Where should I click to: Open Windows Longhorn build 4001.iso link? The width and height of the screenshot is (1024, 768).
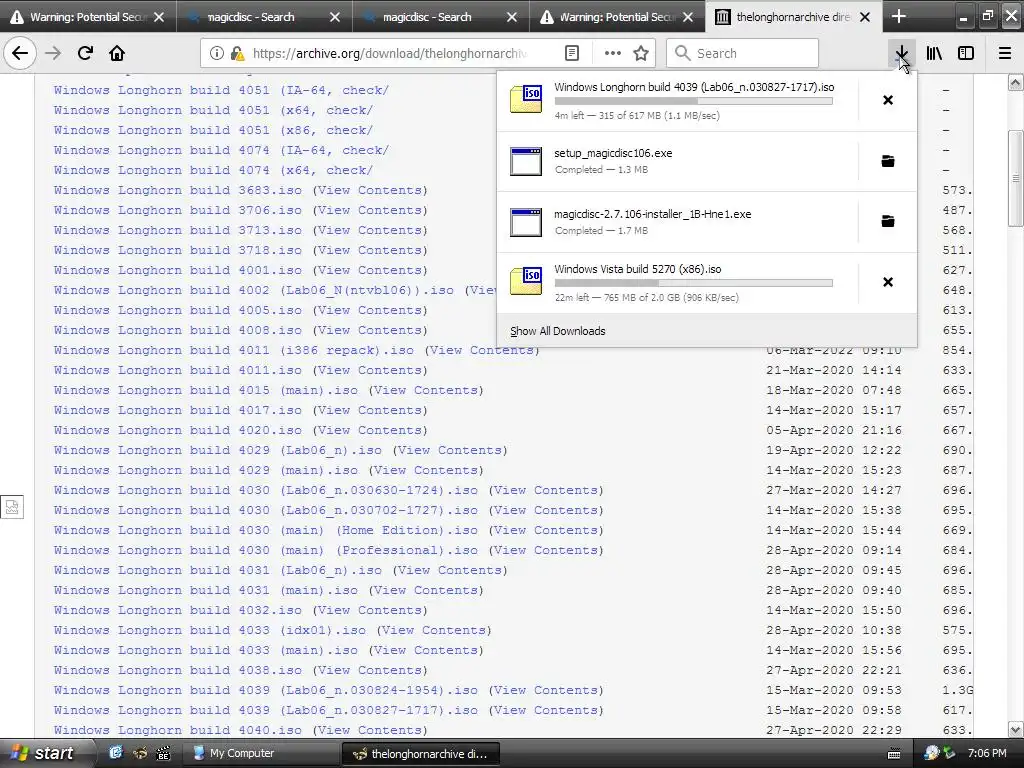tap(178, 270)
